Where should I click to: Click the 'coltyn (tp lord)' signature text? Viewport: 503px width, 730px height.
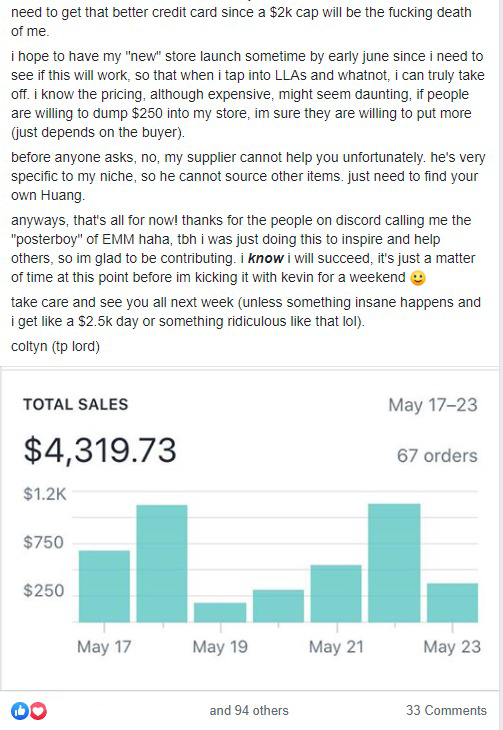tap(55, 346)
